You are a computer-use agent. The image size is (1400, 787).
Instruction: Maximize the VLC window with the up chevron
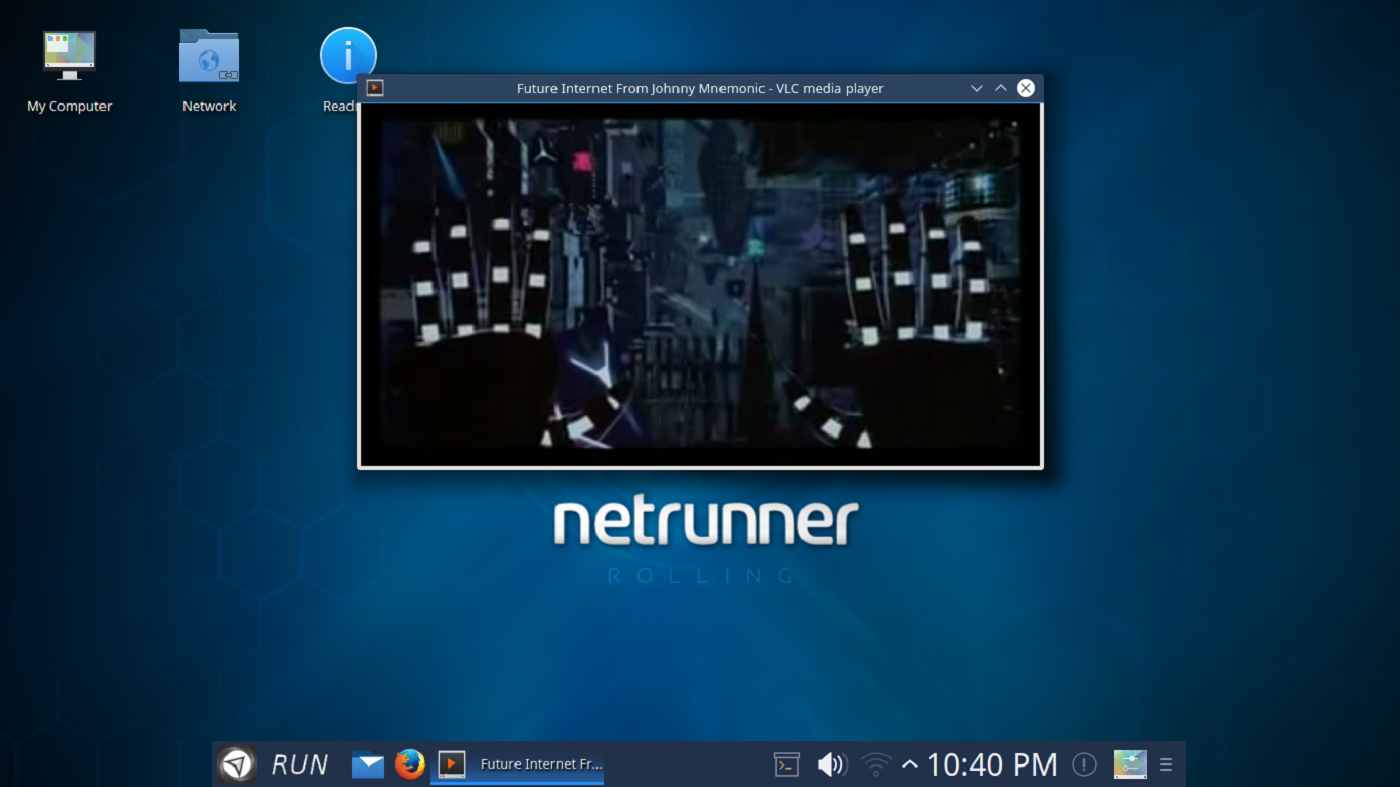click(x=1000, y=88)
